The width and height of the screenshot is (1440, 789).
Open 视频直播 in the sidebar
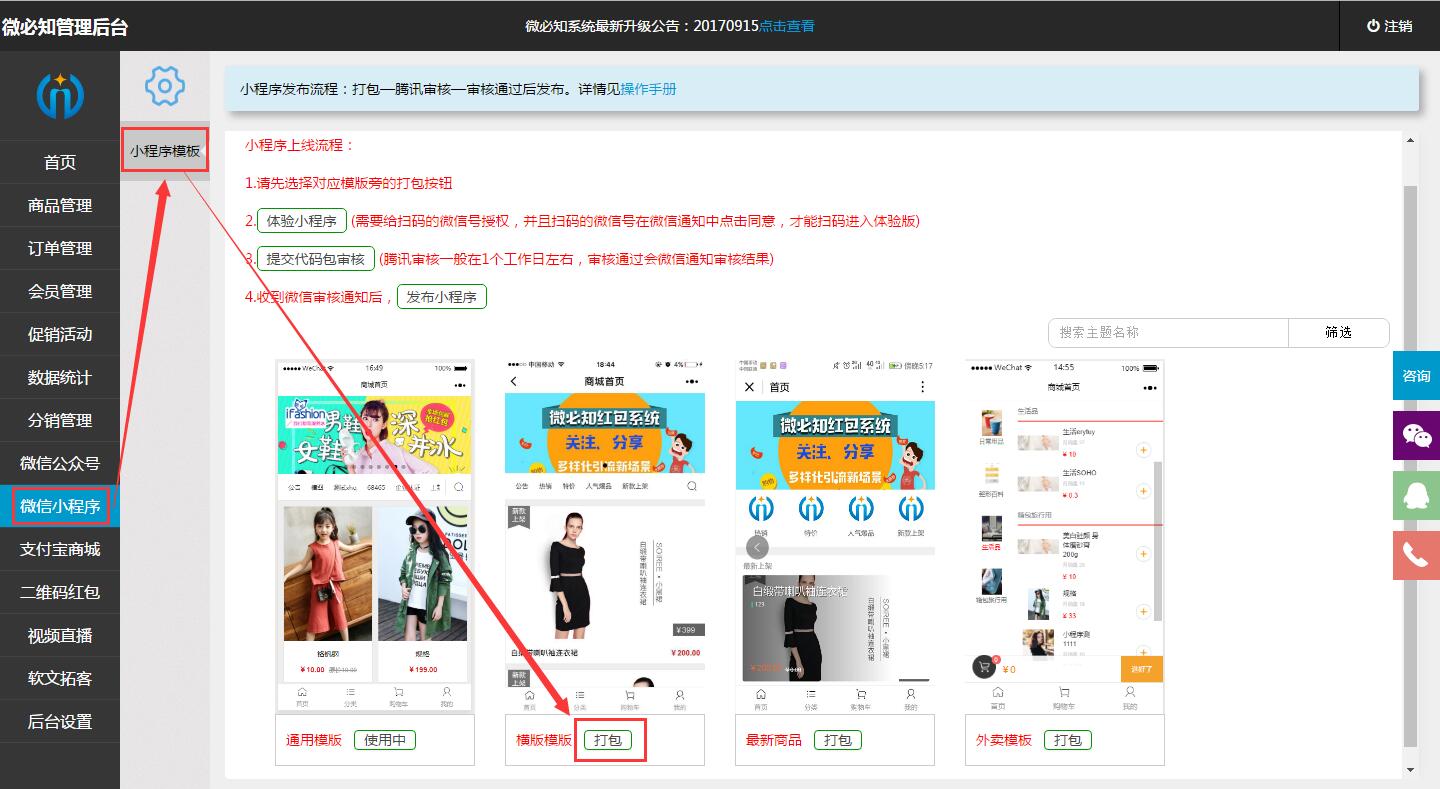[60, 635]
